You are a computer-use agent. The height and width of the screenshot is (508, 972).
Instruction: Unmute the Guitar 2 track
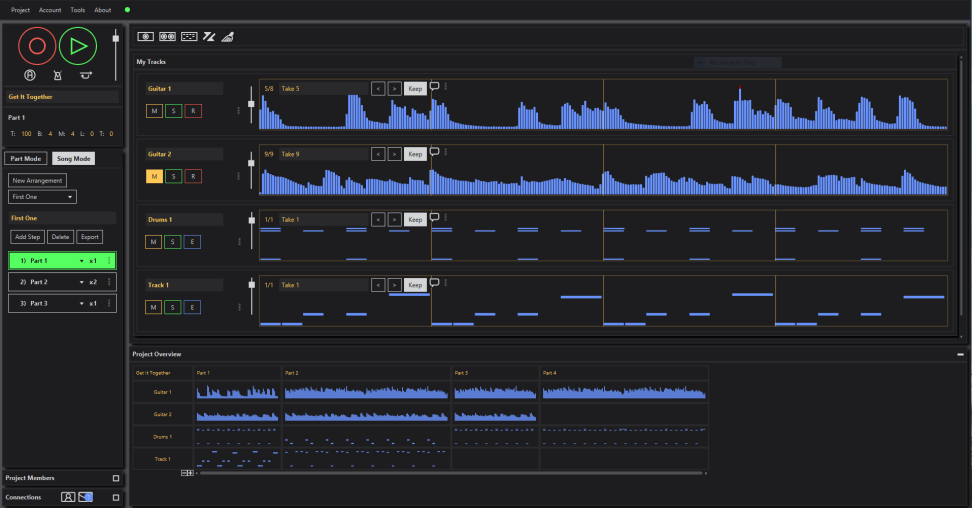click(154, 176)
